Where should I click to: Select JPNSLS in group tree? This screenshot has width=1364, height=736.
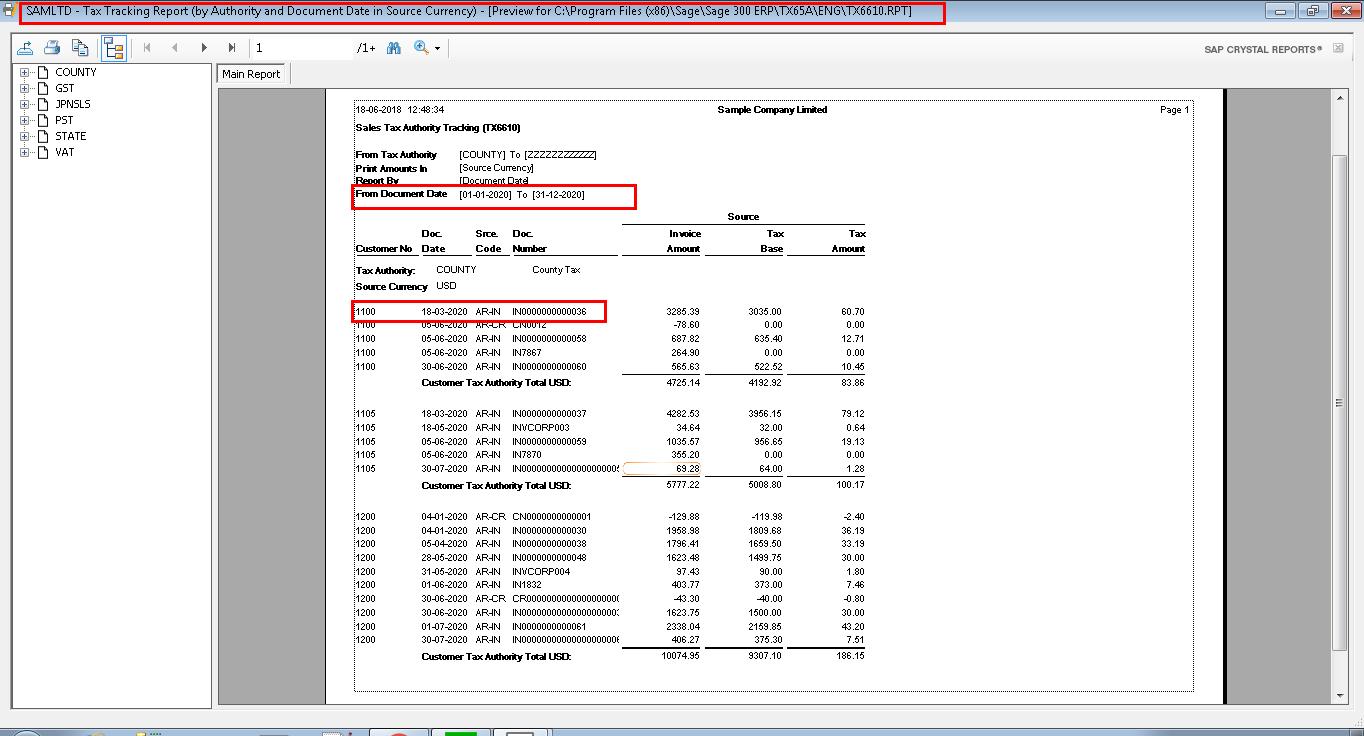click(x=73, y=104)
